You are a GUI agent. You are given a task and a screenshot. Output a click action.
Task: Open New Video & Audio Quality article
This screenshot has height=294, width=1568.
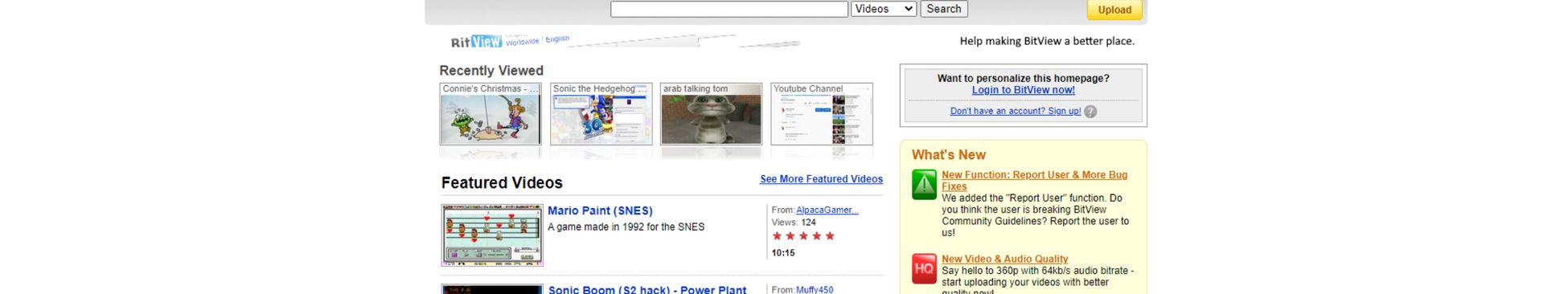click(x=1005, y=259)
